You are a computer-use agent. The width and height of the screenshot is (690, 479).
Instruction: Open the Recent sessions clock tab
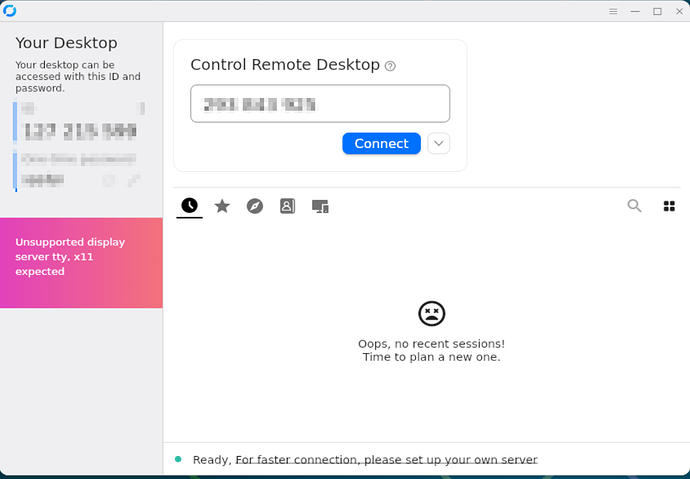pyautogui.click(x=189, y=206)
